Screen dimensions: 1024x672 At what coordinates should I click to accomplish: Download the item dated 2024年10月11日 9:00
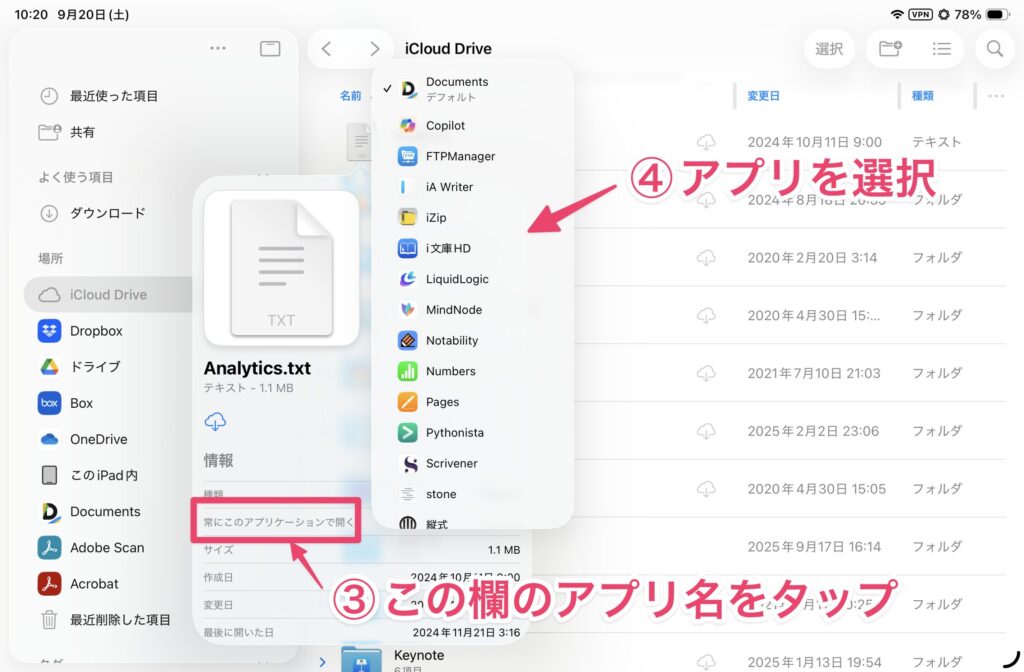tap(706, 142)
